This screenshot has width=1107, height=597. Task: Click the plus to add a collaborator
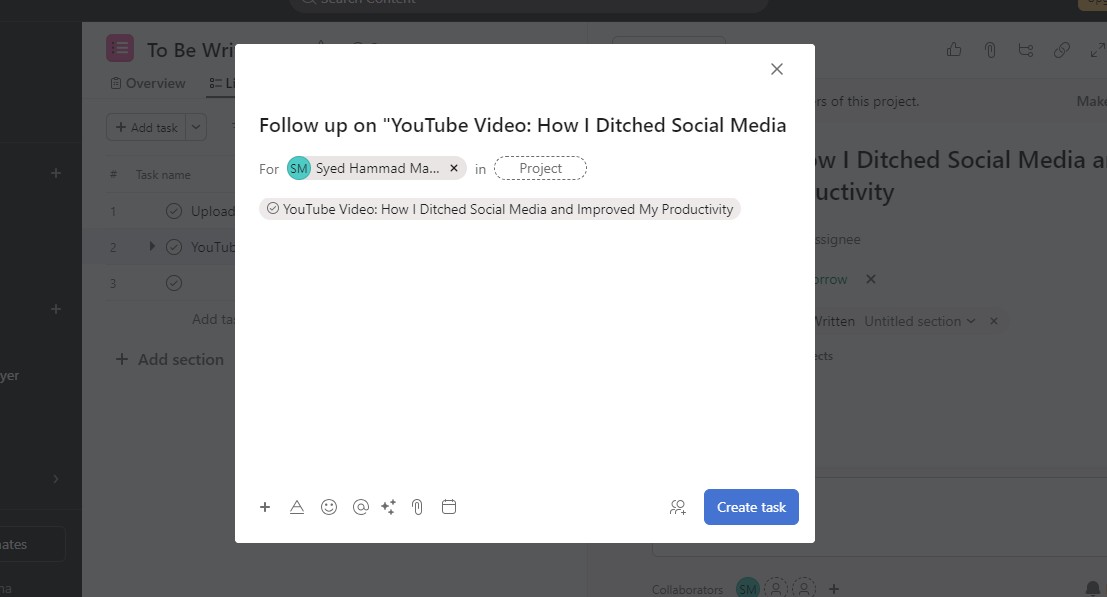click(x=834, y=589)
